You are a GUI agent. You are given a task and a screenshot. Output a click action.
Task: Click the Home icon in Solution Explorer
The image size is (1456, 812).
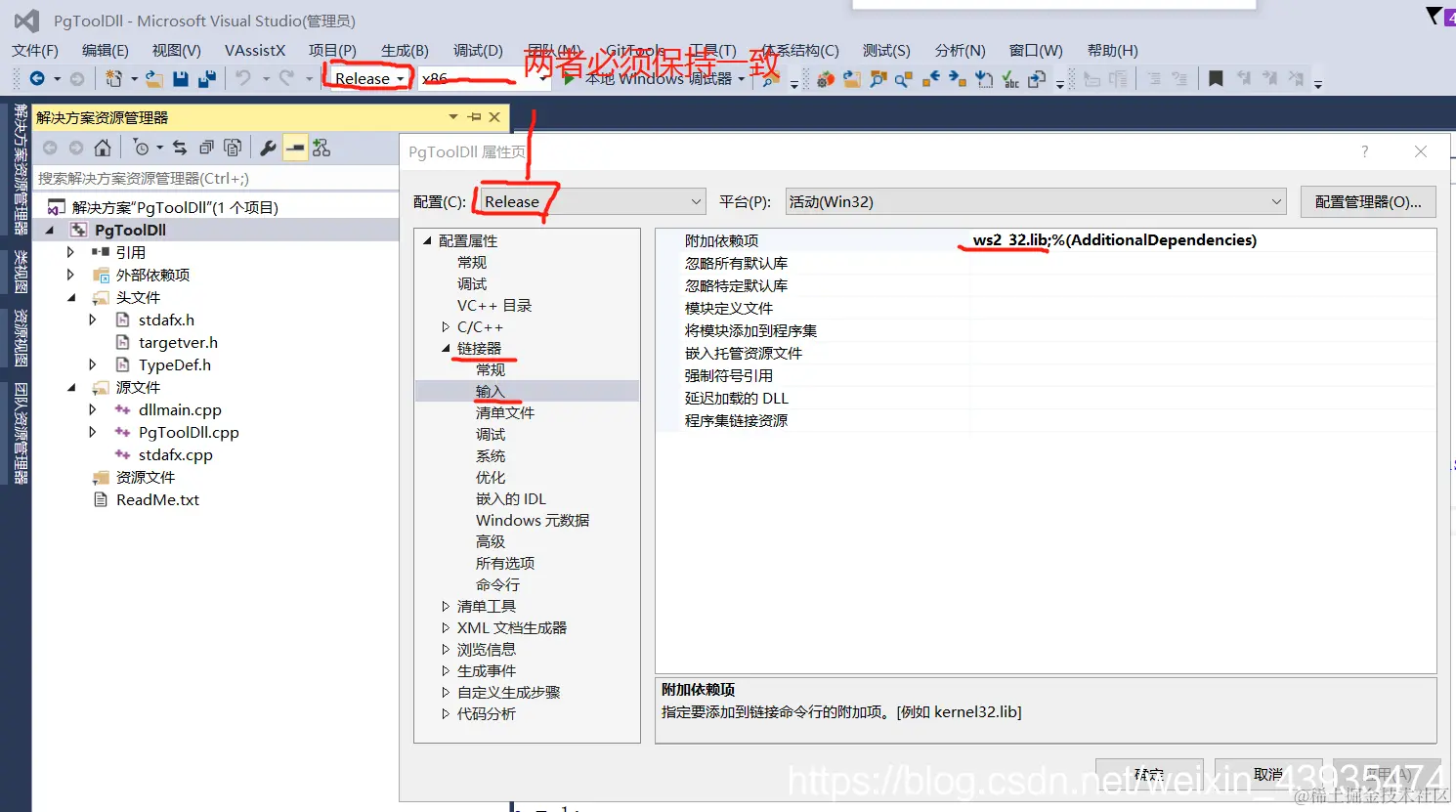pyautogui.click(x=102, y=147)
